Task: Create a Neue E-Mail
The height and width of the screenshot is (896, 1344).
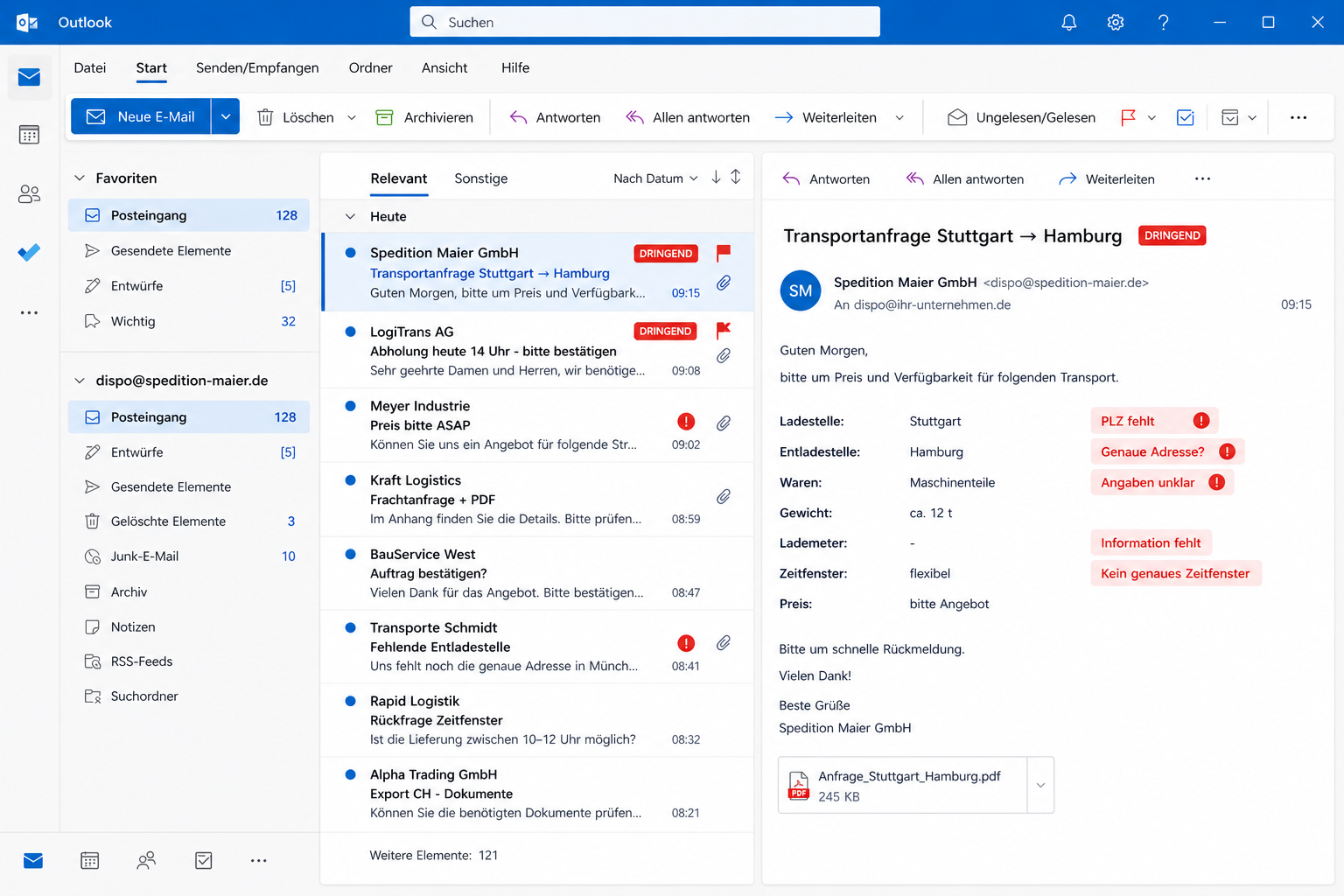Action: coord(141,116)
